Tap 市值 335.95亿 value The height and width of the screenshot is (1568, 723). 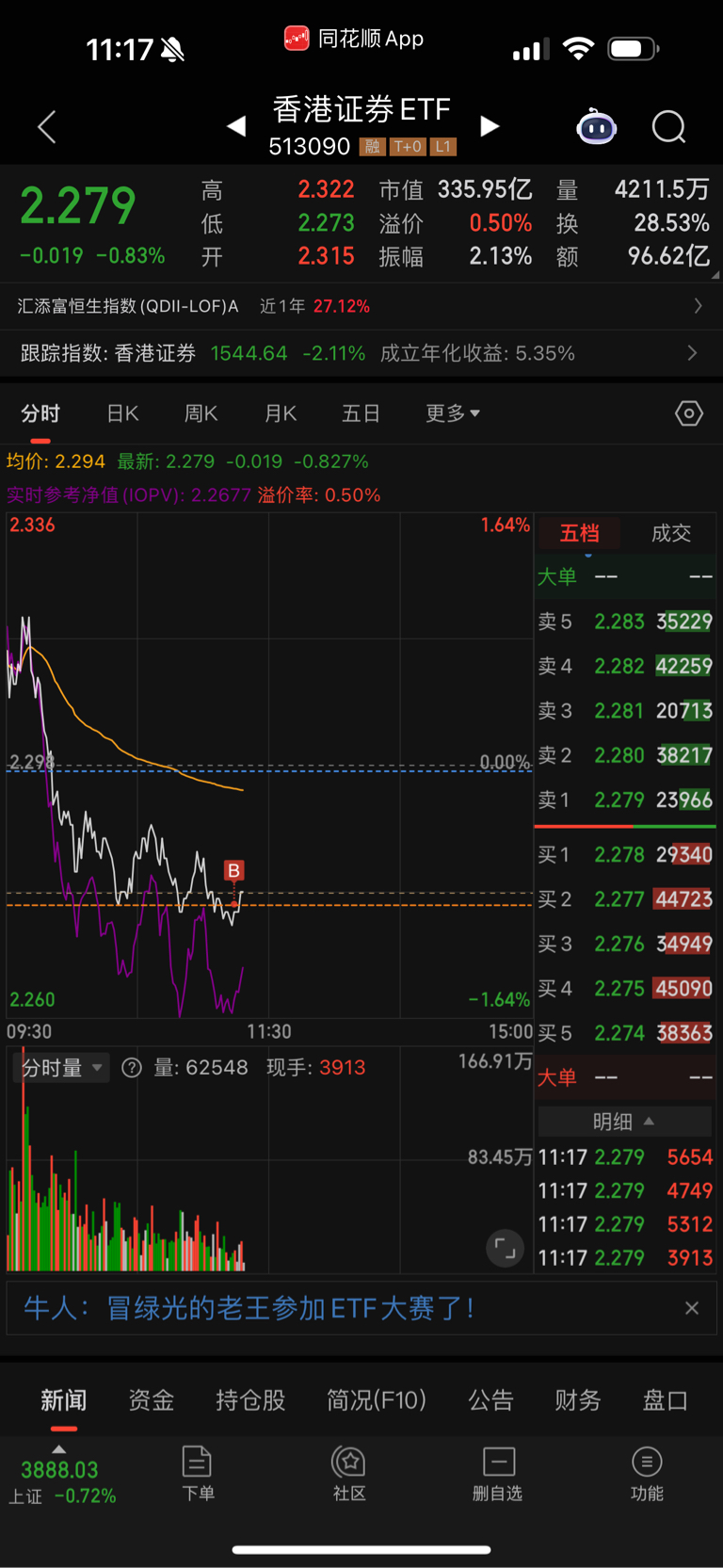(x=485, y=190)
